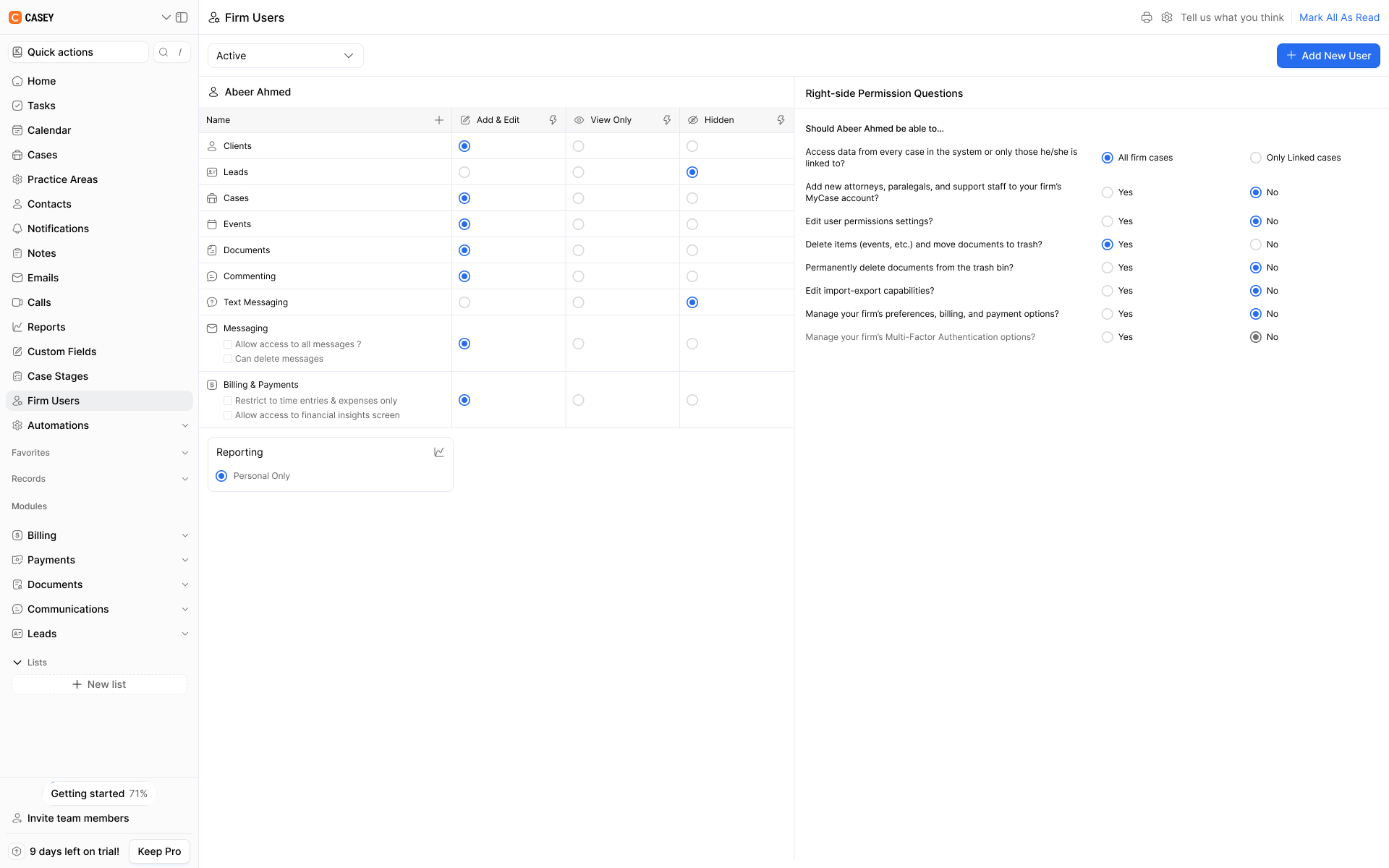Choose Yes for Edit user permissions settings
This screenshot has width=1389, height=868.
tap(1108, 221)
